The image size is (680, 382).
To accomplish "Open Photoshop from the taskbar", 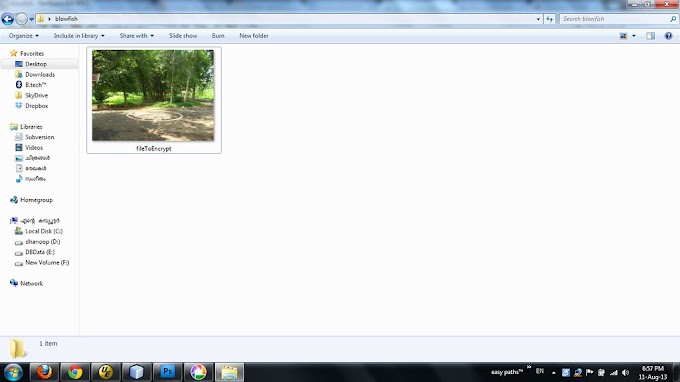I will click(x=167, y=372).
